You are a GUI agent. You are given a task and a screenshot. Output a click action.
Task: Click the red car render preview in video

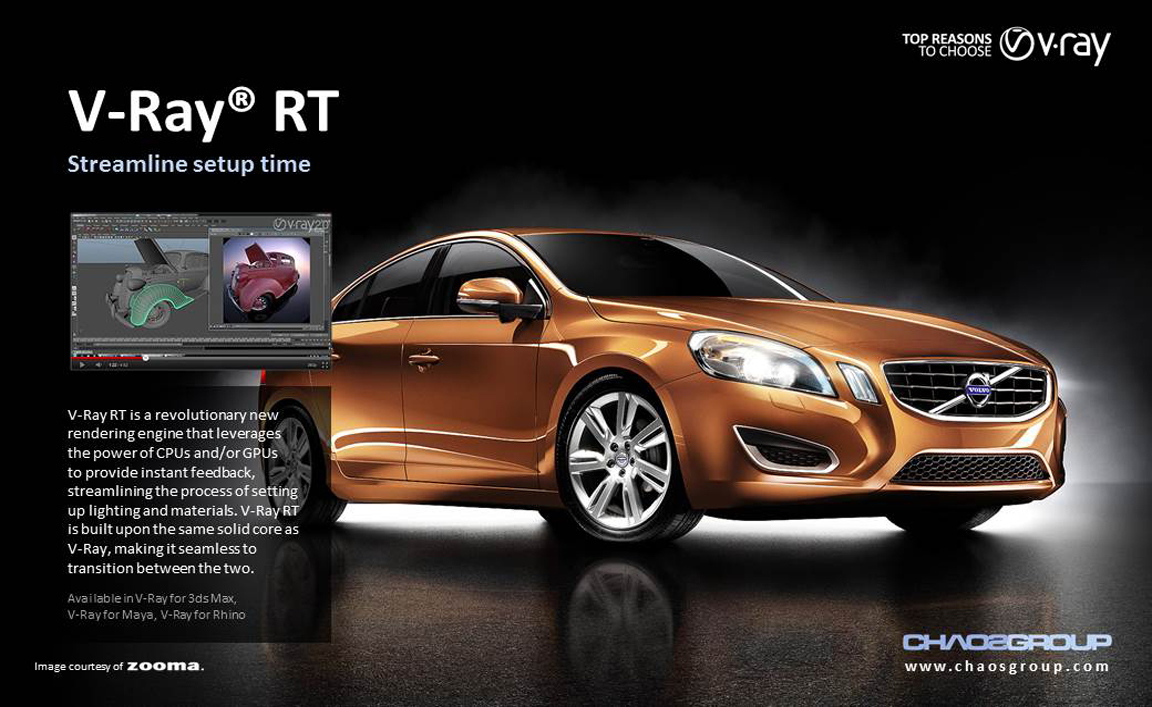pos(267,279)
